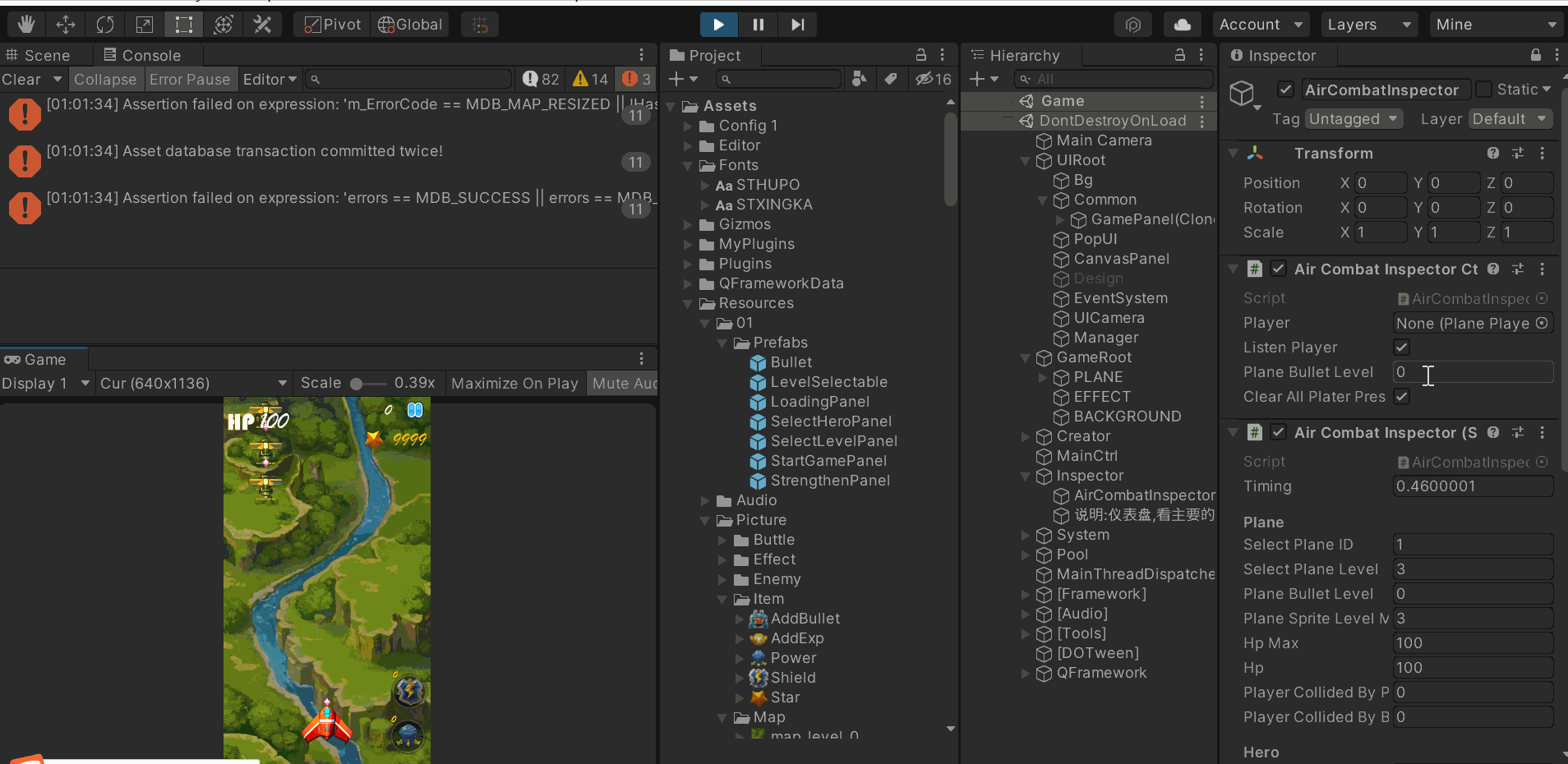The image size is (1568, 764).
Task: Switch to Scene tab
Action: 38,55
